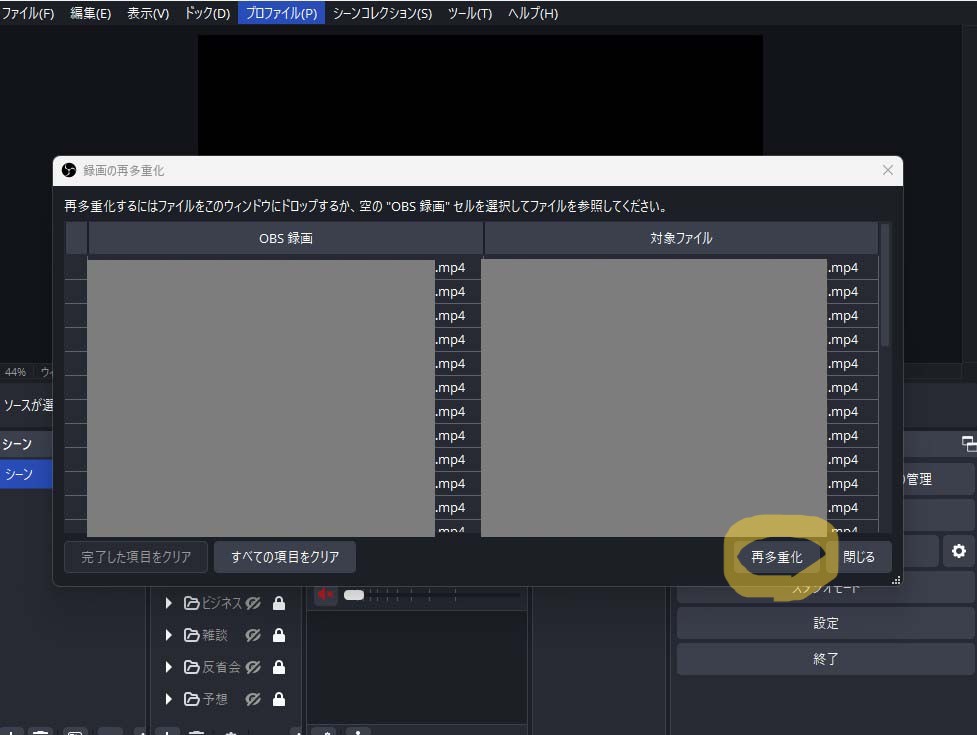977x735 pixels.
Task: Click 終了 in the OBS controls dock
Action: [826, 658]
